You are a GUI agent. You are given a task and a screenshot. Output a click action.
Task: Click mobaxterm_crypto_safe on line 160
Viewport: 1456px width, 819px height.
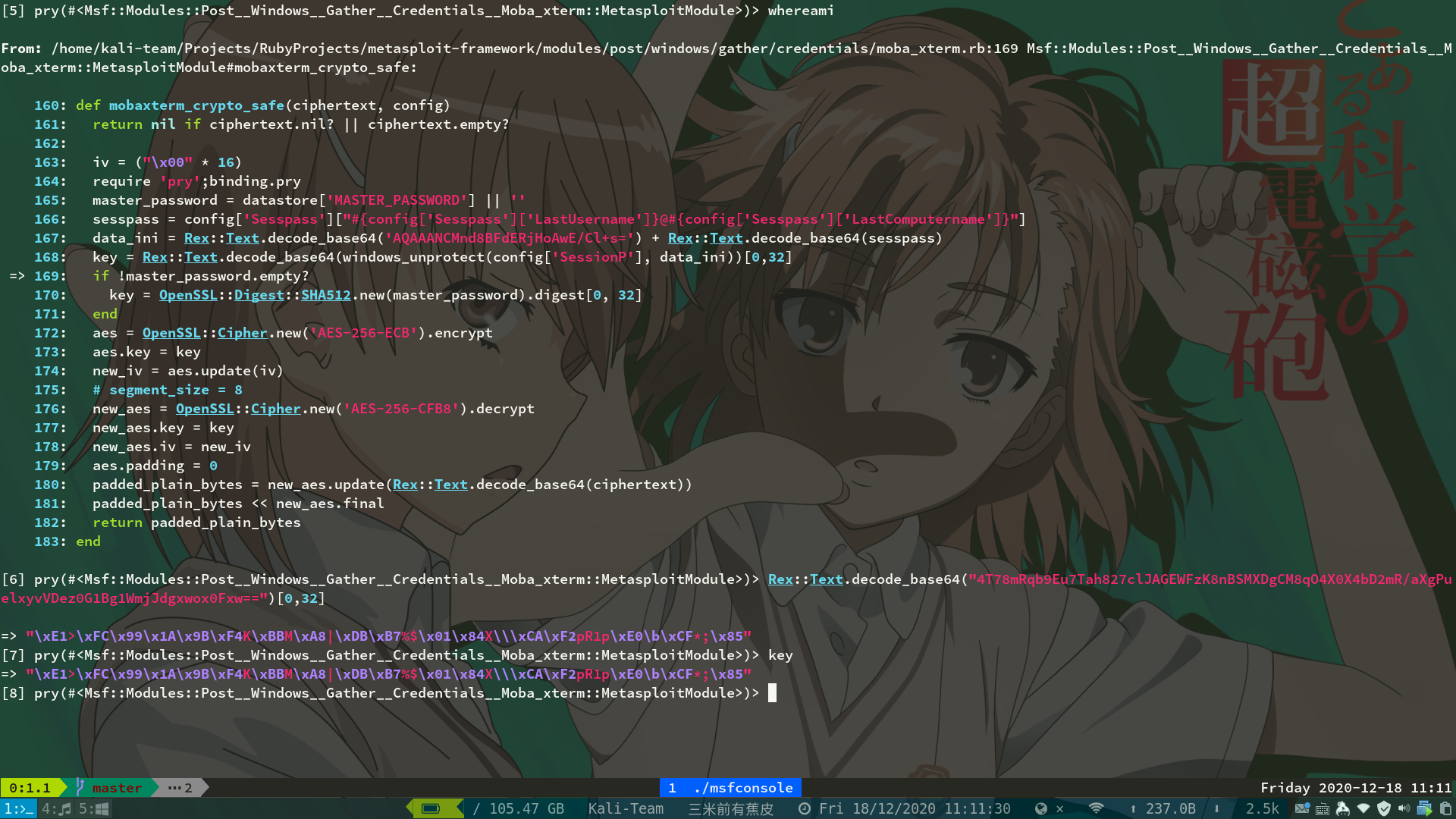coord(196,105)
